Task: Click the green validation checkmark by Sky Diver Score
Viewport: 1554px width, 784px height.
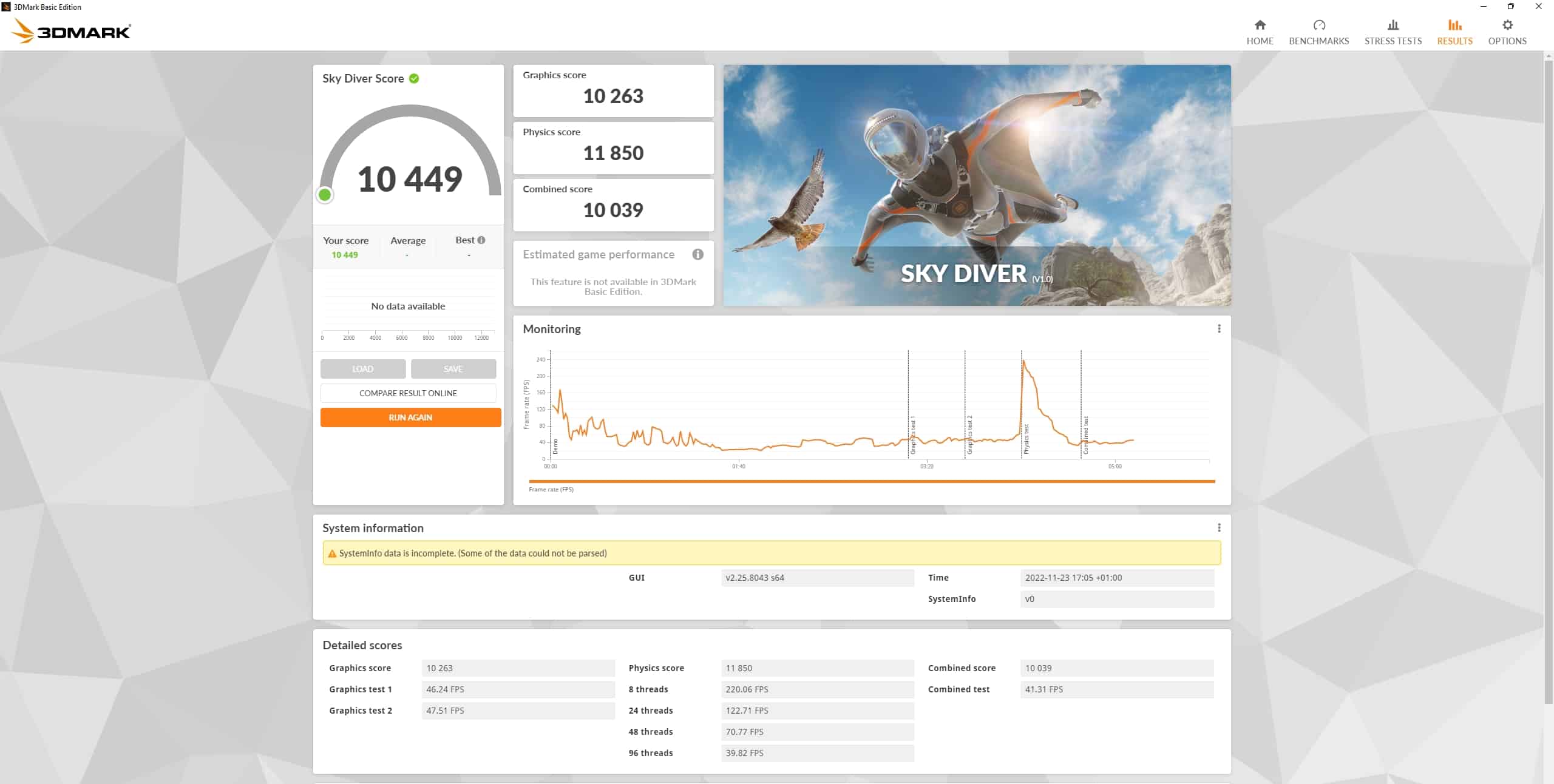Action: [x=414, y=78]
